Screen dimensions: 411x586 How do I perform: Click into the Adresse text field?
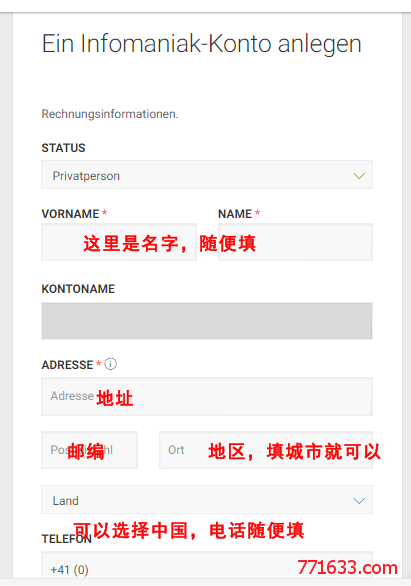click(x=207, y=397)
